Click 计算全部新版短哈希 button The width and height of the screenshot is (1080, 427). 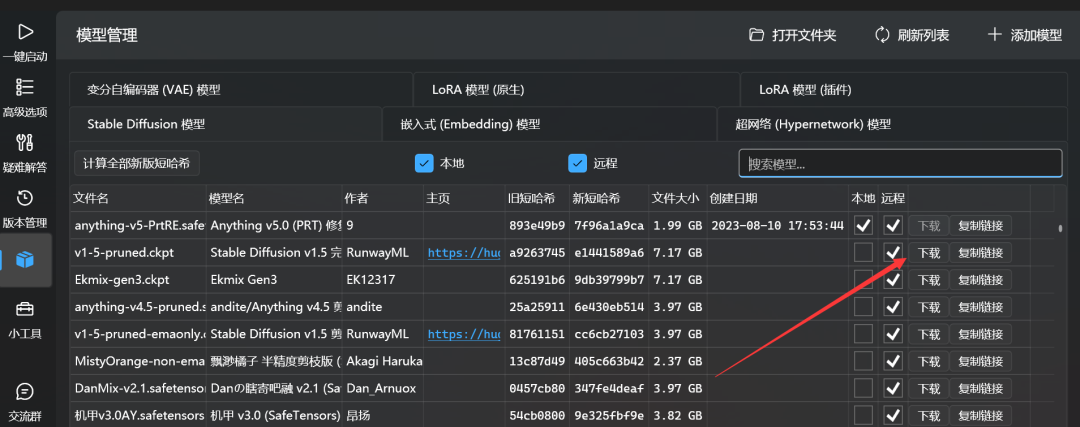(x=137, y=164)
